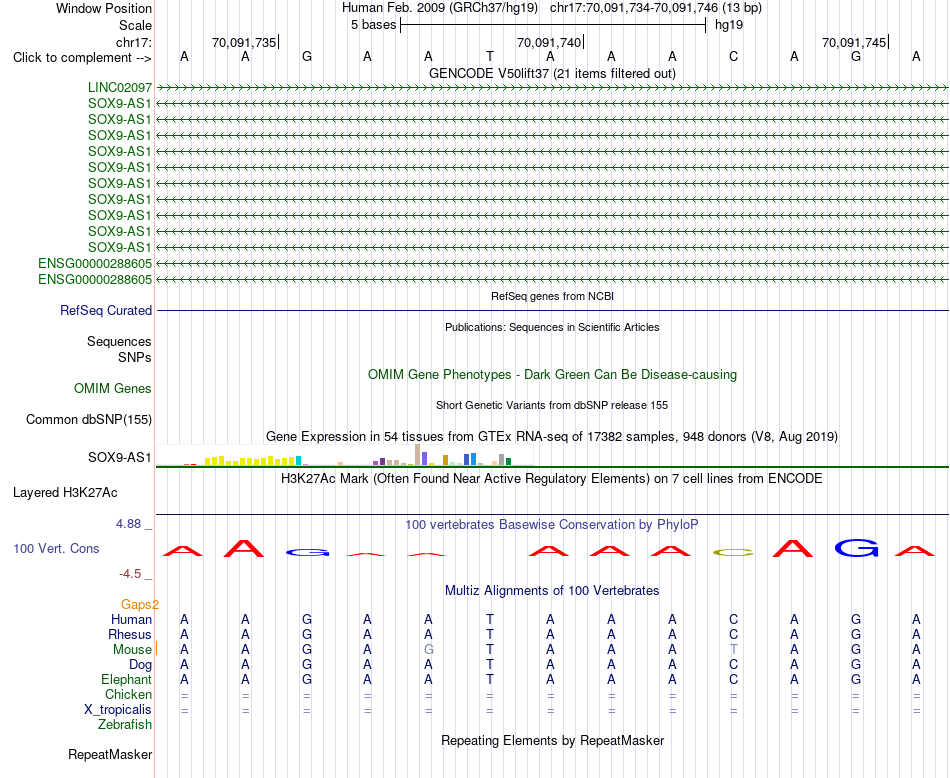Click the Common dbSNP(155) track label
Image resolution: width=950 pixels, height=778 pixels.
(x=89, y=419)
